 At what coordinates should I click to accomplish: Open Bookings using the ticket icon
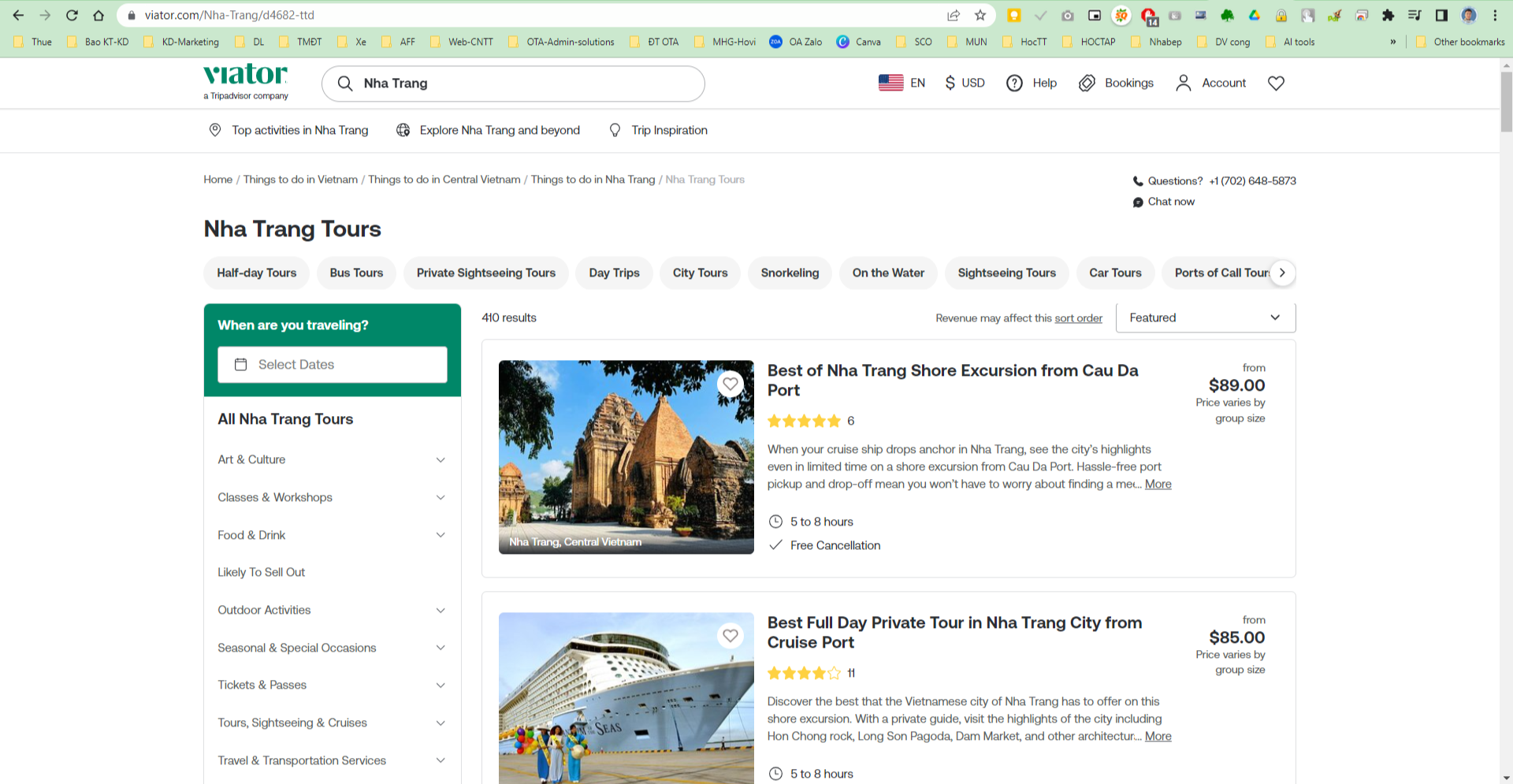[x=1087, y=83]
